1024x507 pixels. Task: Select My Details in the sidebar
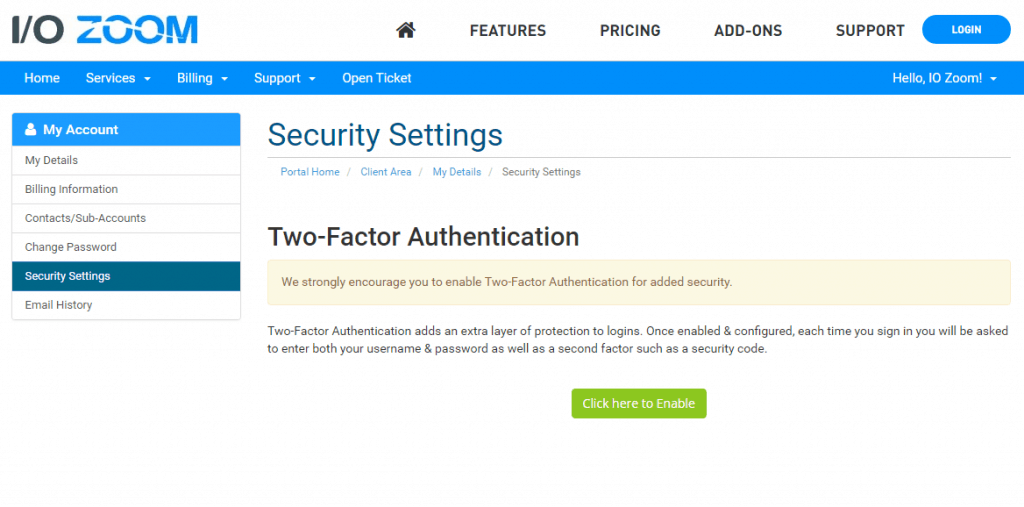tap(51, 160)
